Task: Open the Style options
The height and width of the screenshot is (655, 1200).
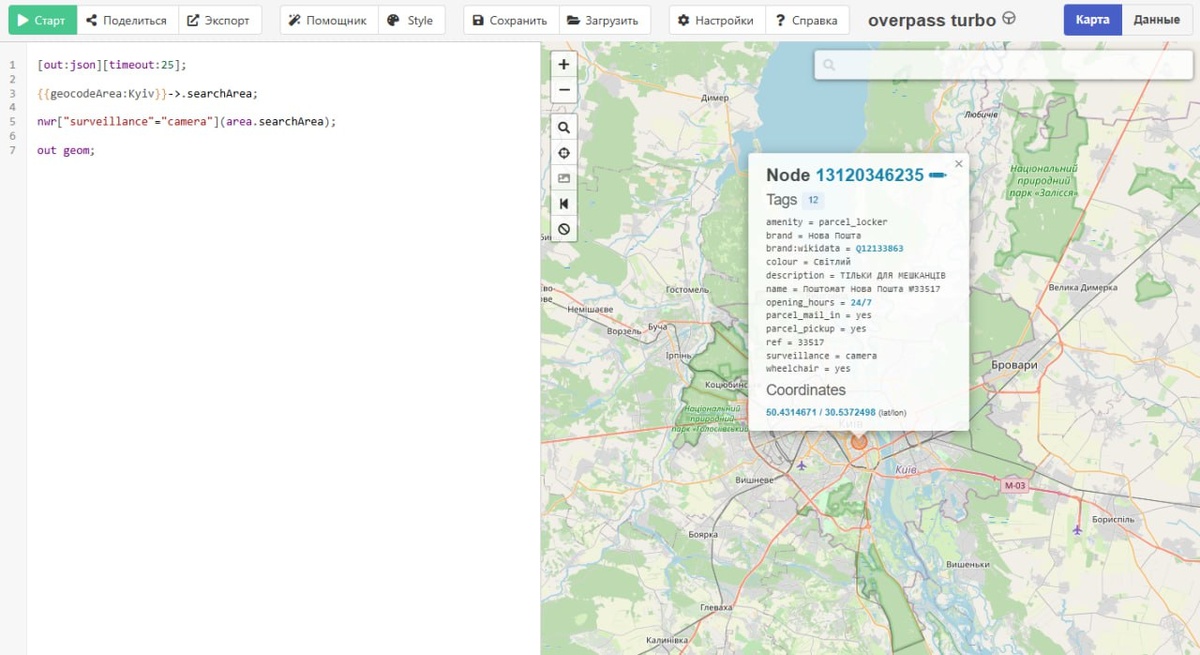Action: coord(411,20)
